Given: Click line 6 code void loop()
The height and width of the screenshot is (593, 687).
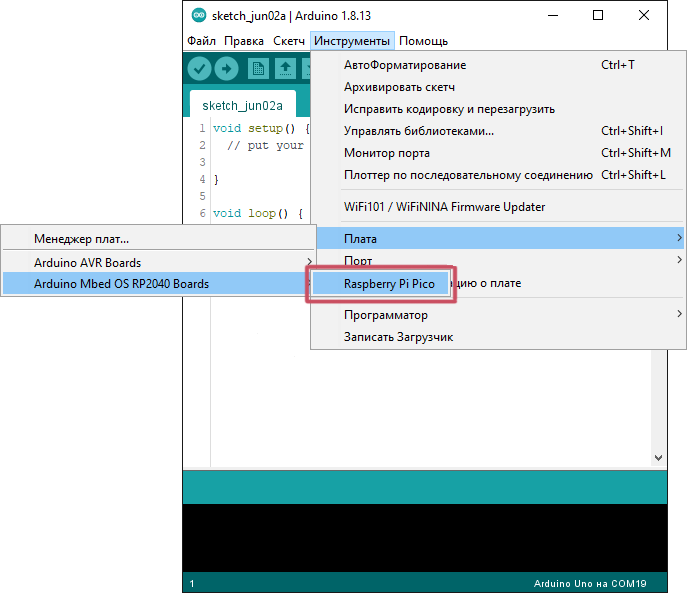Looking at the screenshot, I should click(258, 213).
